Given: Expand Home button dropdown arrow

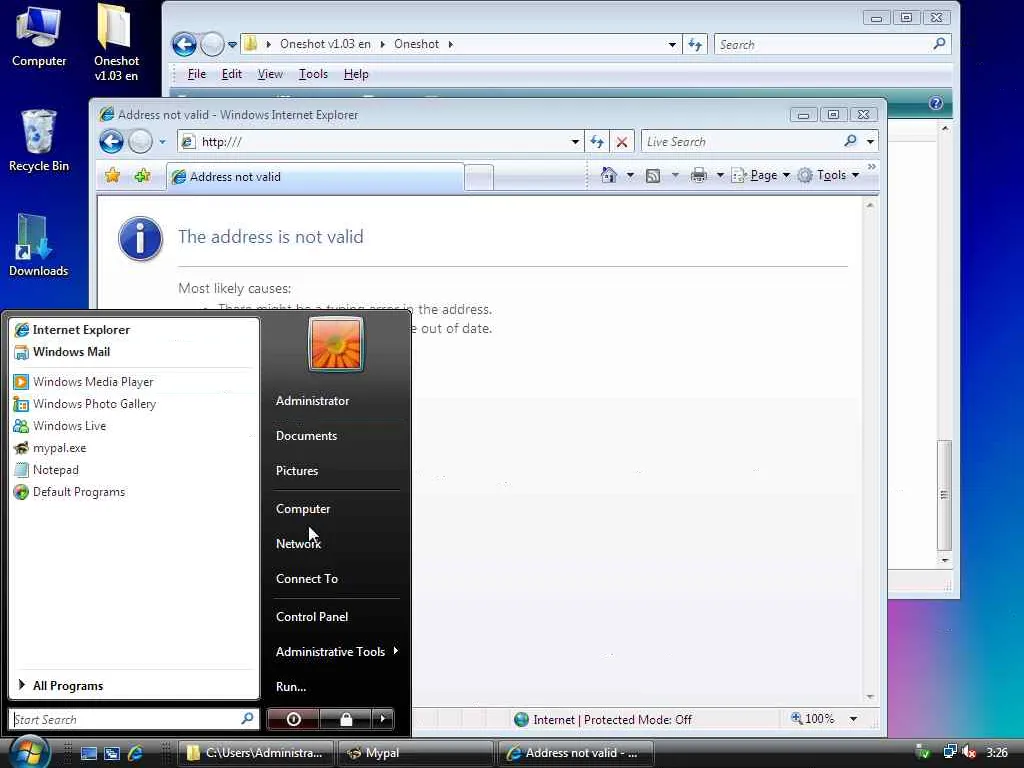Looking at the screenshot, I should (630, 175).
